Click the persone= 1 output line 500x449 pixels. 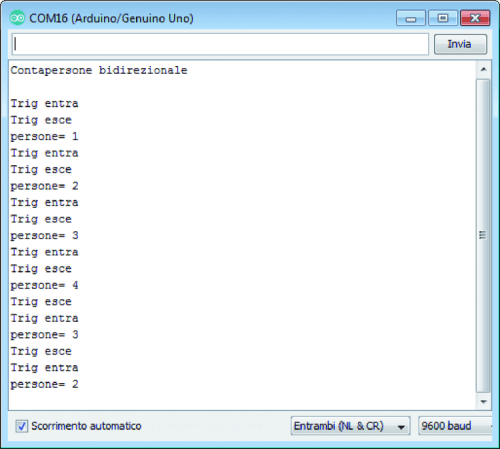(44, 137)
